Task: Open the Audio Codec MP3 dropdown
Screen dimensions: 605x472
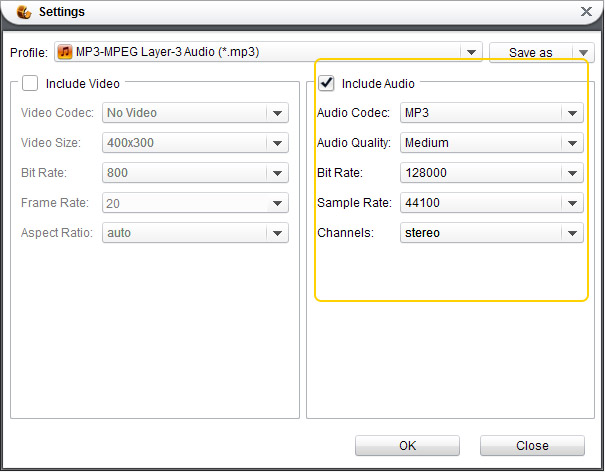Action: [492, 113]
